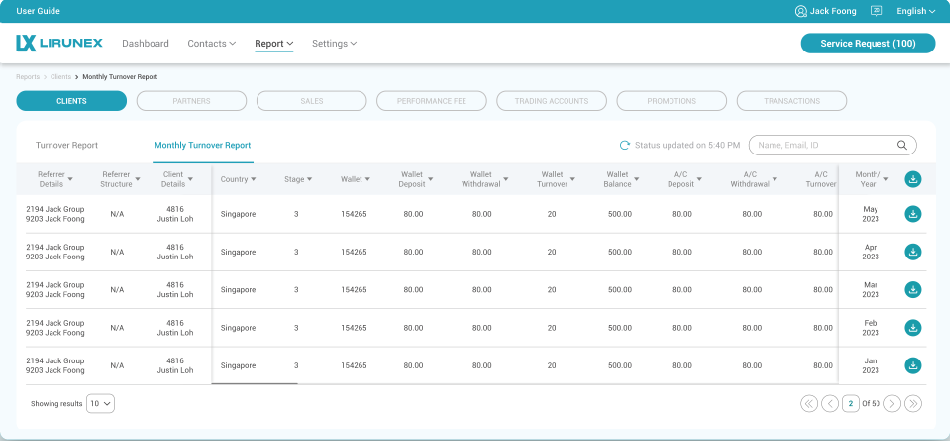Sort by Client Details column arrow
Screen dimensions: 950x441
pyautogui.click(x=190, y=179)
